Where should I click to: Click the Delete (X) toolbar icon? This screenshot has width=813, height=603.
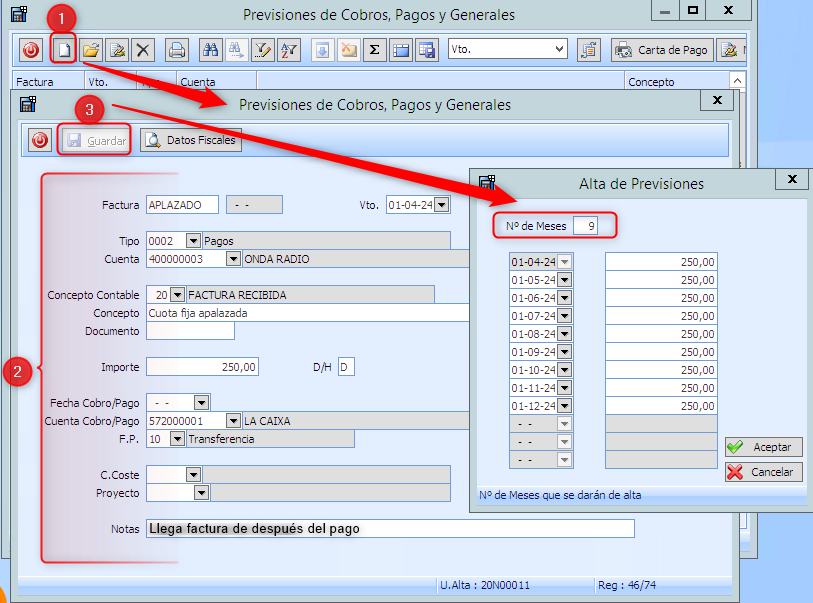(x=144, y=49)
